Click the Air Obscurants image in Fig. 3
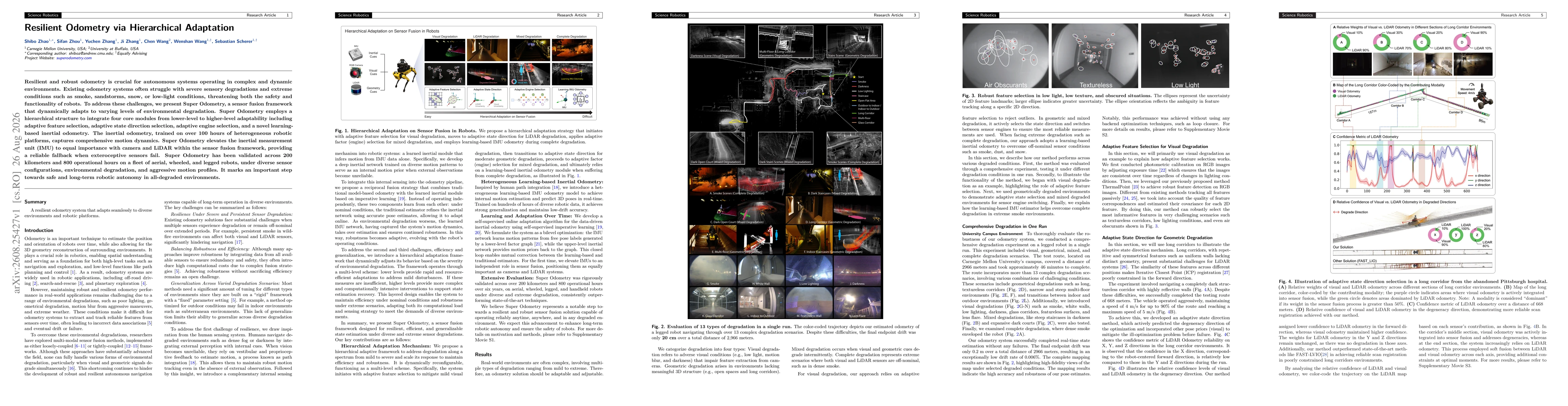1568x406 pixels. tap(1005, 56)
